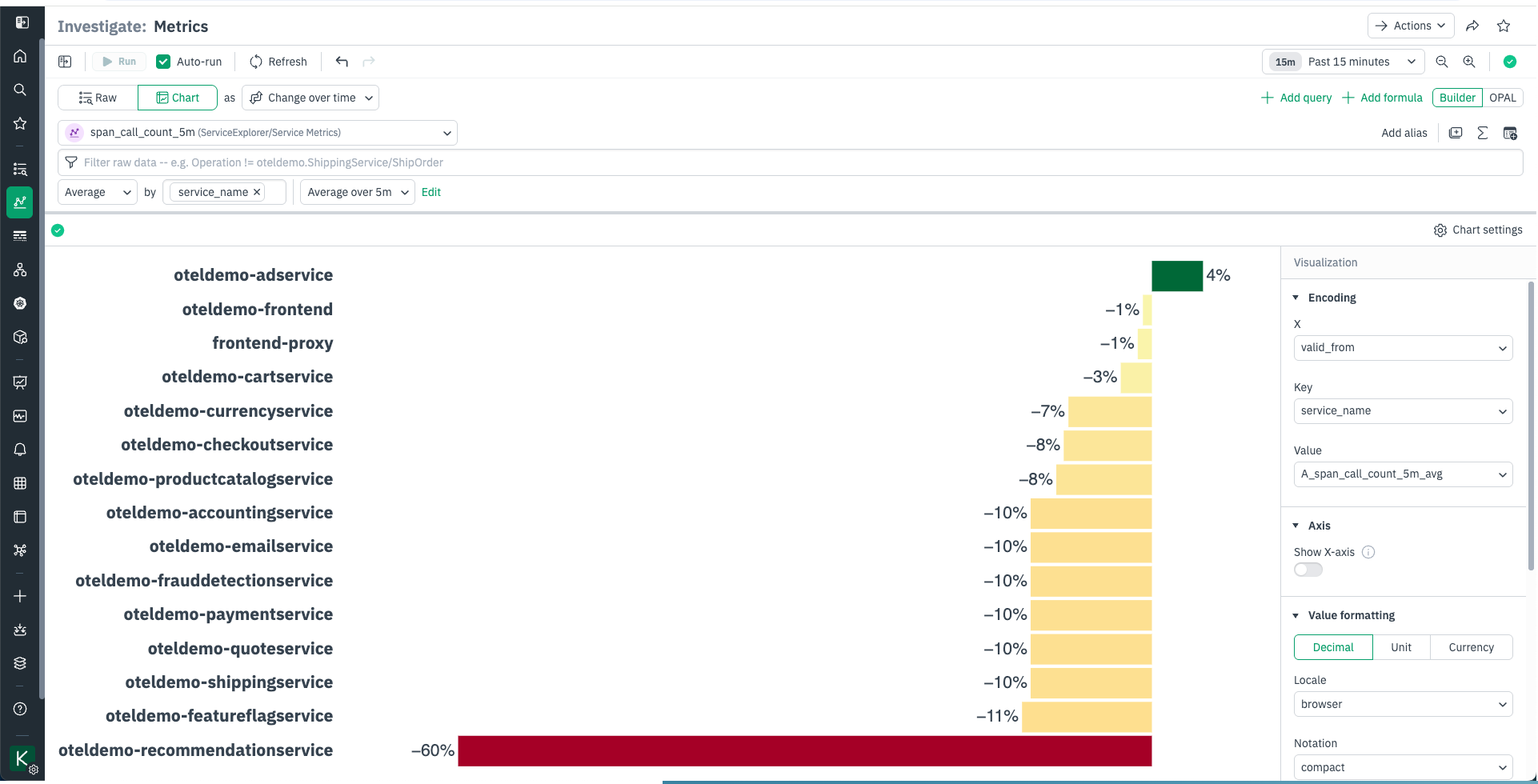Toggle the Auto-run checkbox
Viewport: 1538px width, 784px height.
click(x=163, y=62)
